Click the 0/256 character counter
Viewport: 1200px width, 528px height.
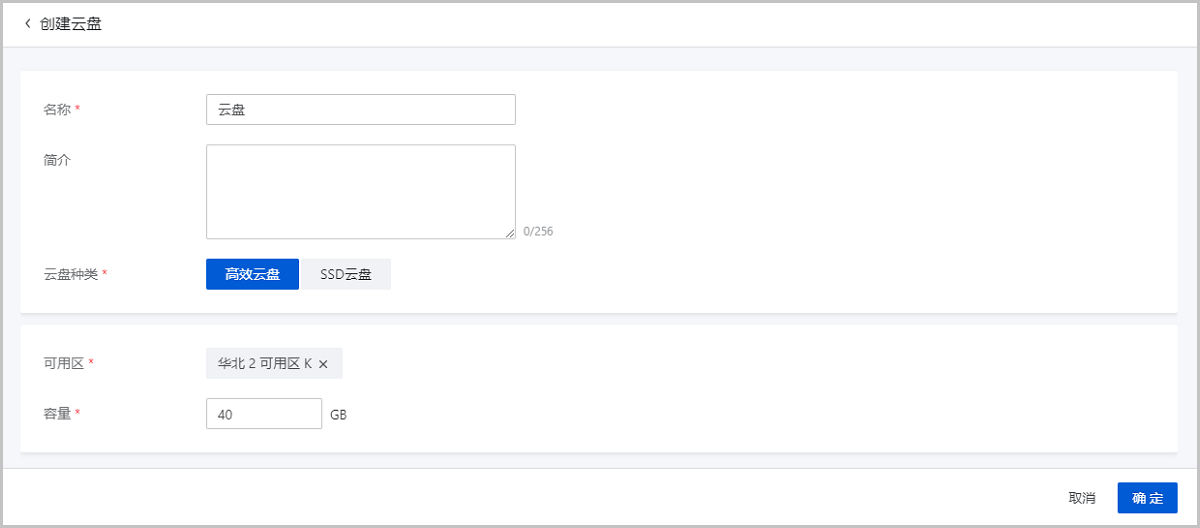coord(538,231)
